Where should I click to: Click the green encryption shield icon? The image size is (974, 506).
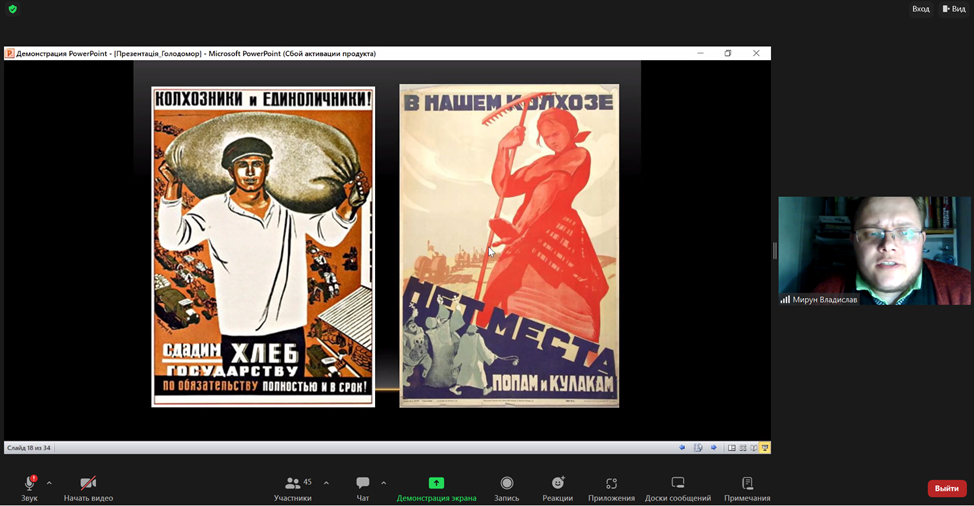point(13,9)
